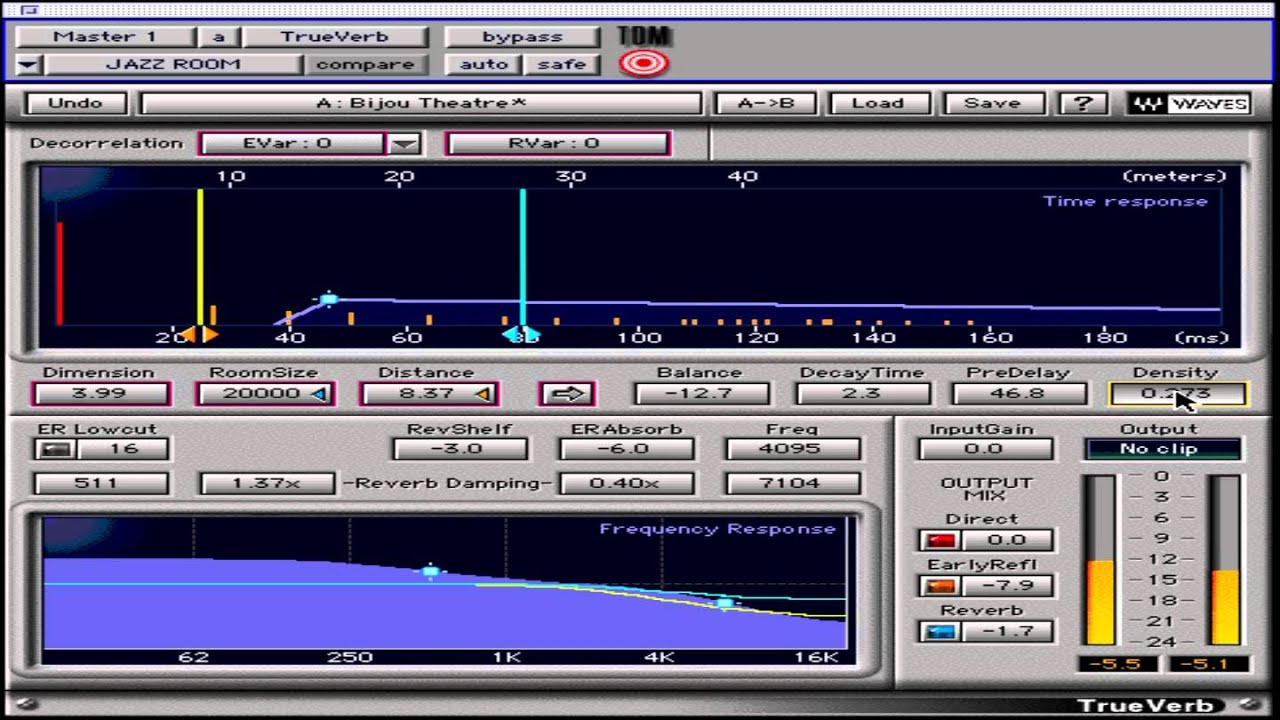
Task: Reset the 'No clip' output indicator
Action: (1162, 449)
